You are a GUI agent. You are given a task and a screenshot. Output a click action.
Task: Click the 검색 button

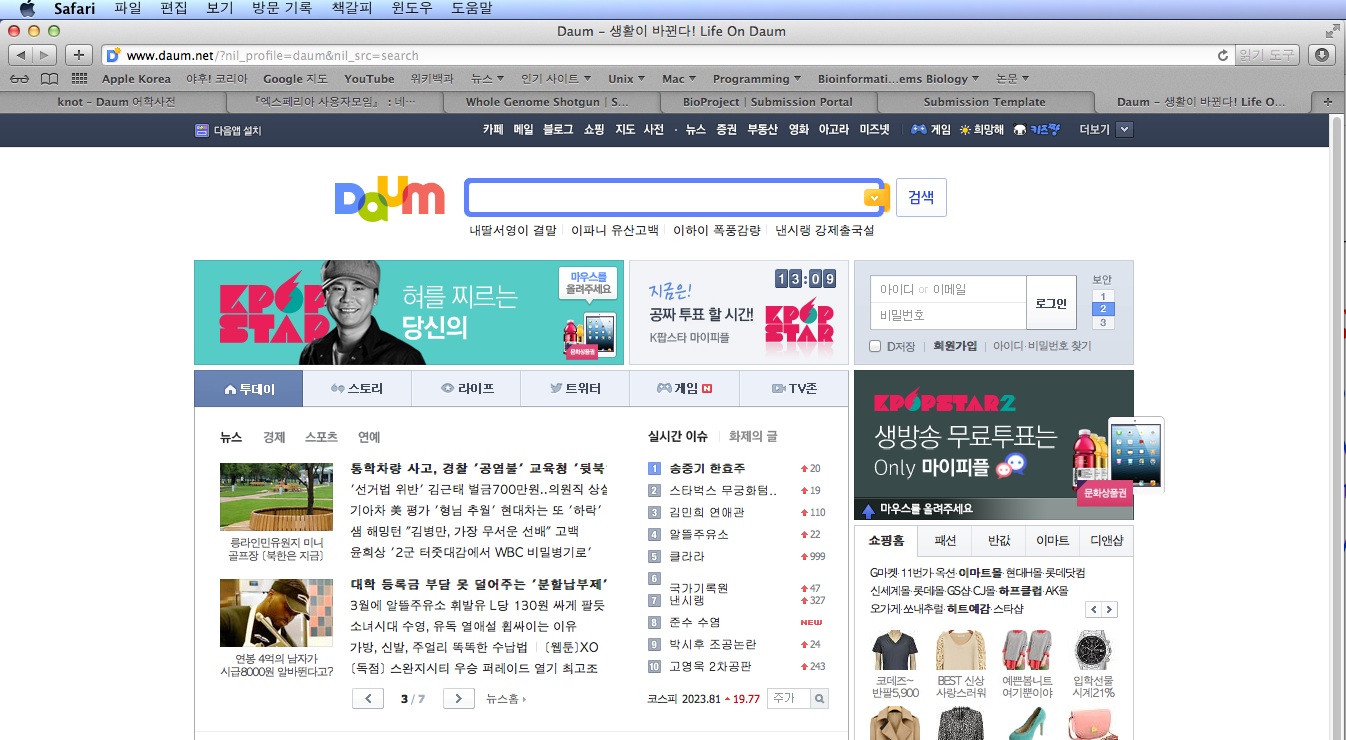coord(921,197)
